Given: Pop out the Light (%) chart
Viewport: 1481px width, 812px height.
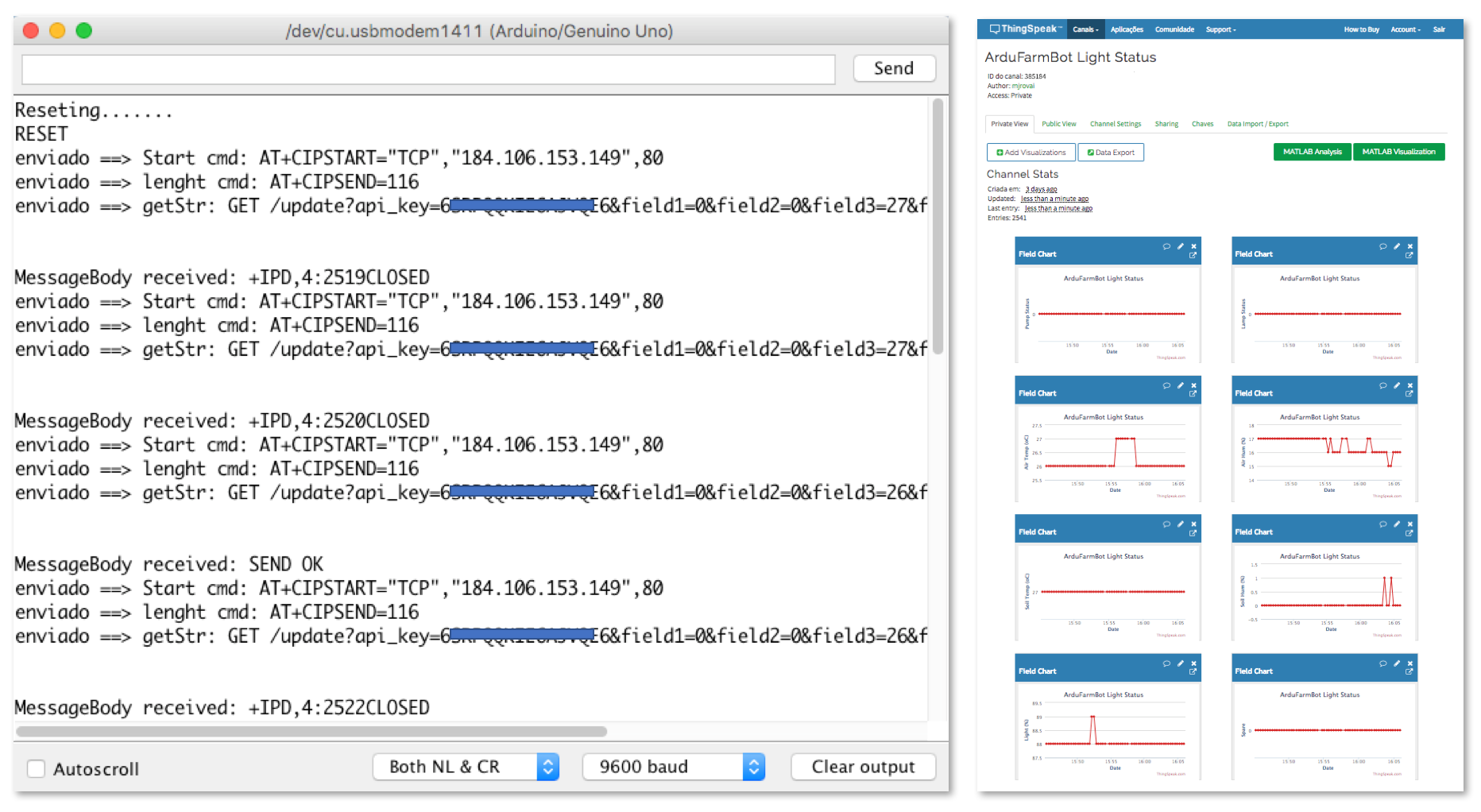Looking at the screenshot, I should [x=1193, y=672].
